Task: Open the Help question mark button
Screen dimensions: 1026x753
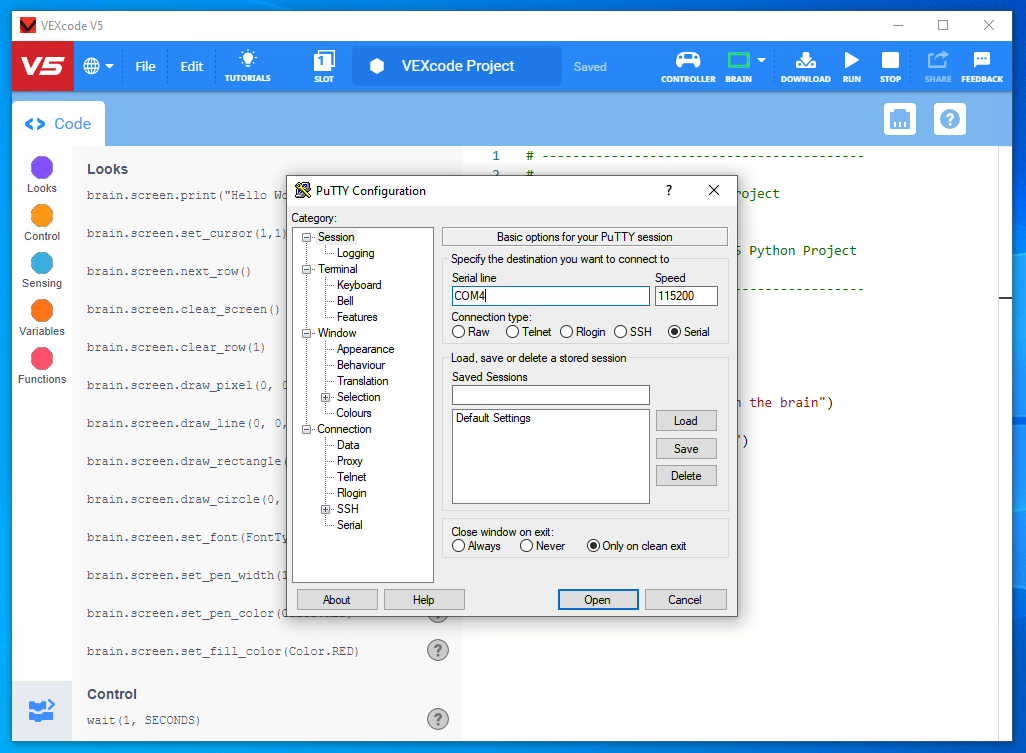Action: 949,119
